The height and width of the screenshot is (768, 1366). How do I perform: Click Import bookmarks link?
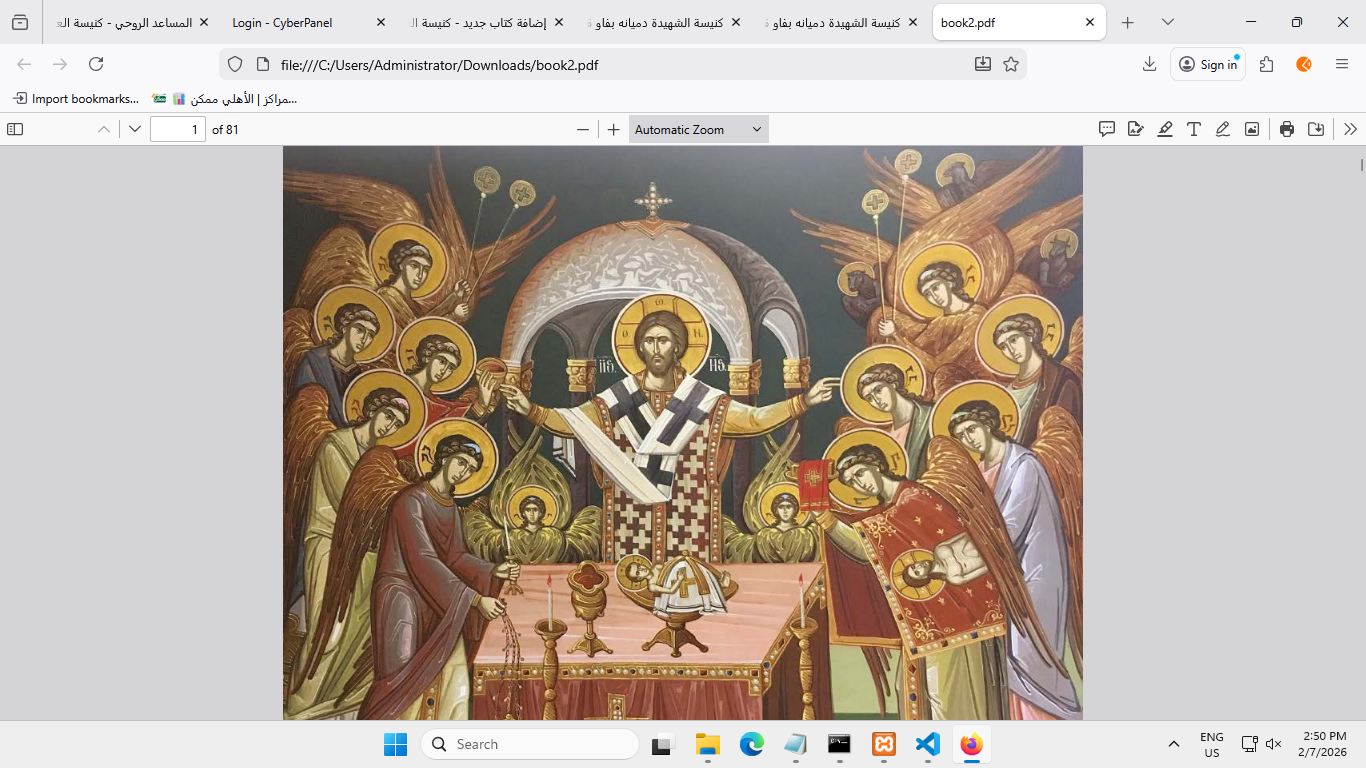coord(76,99)
